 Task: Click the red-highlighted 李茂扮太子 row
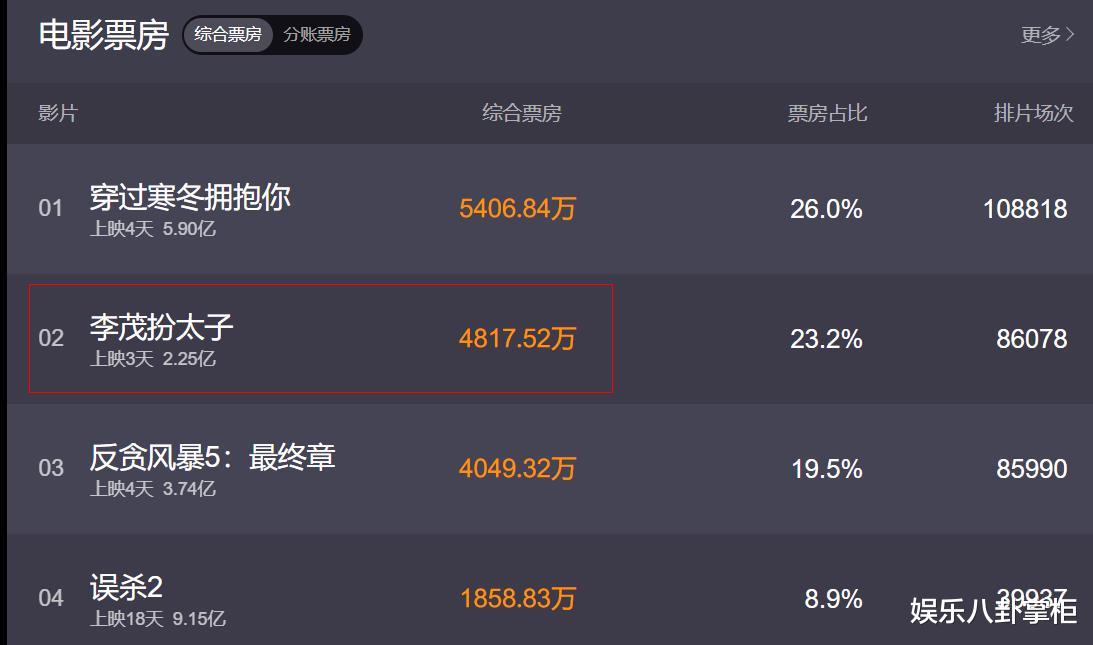[x=320, y=340]
